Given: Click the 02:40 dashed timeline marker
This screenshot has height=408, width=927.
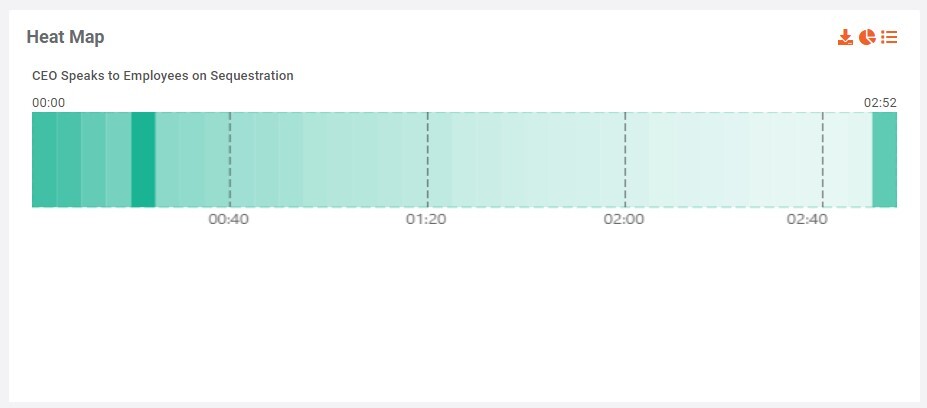Looking at the screenshot, I should 823,160.
